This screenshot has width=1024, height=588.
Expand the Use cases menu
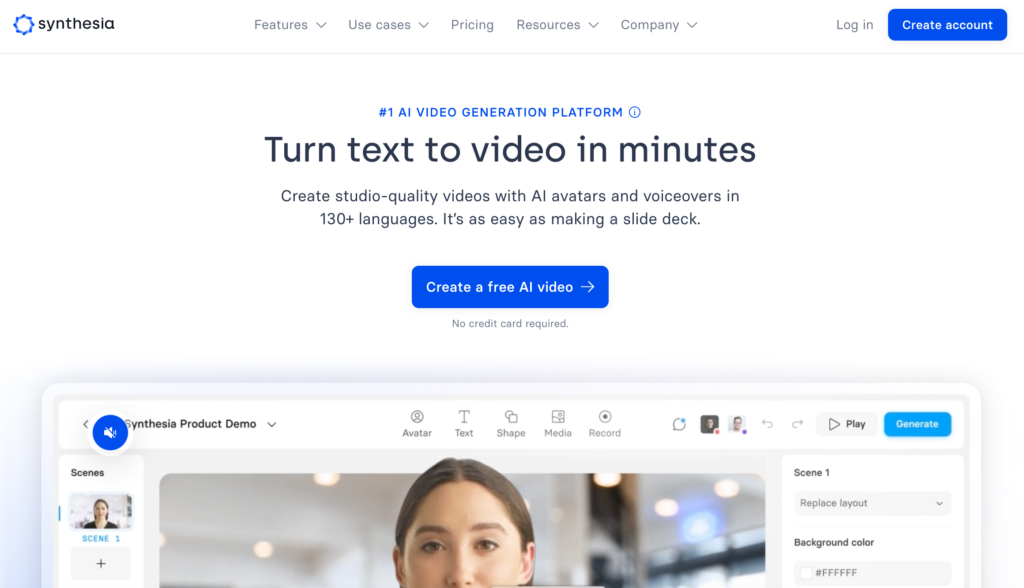coord(388,25)
